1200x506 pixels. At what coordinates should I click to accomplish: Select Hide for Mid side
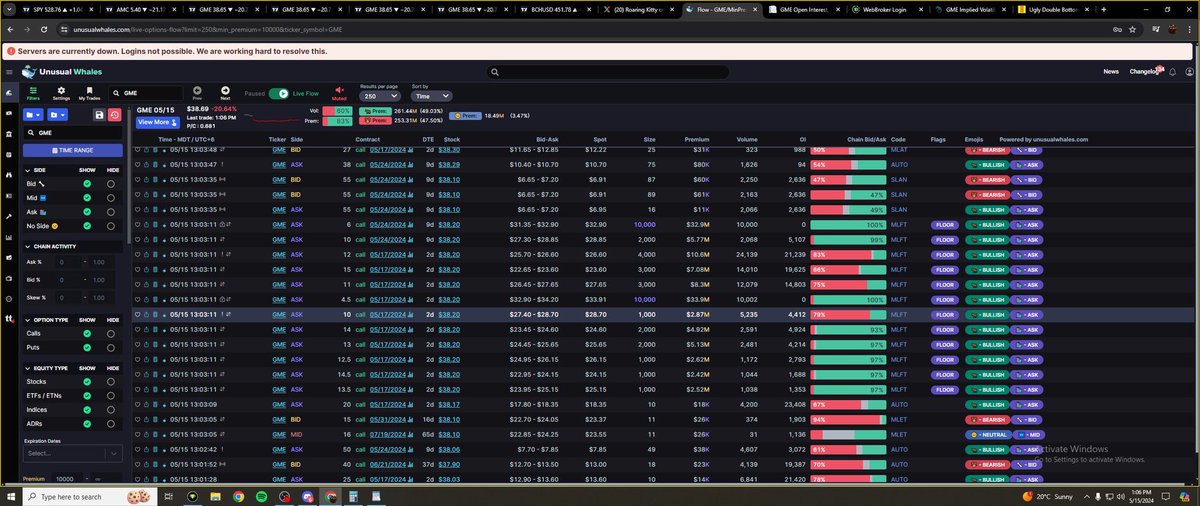tap(111, 198)
